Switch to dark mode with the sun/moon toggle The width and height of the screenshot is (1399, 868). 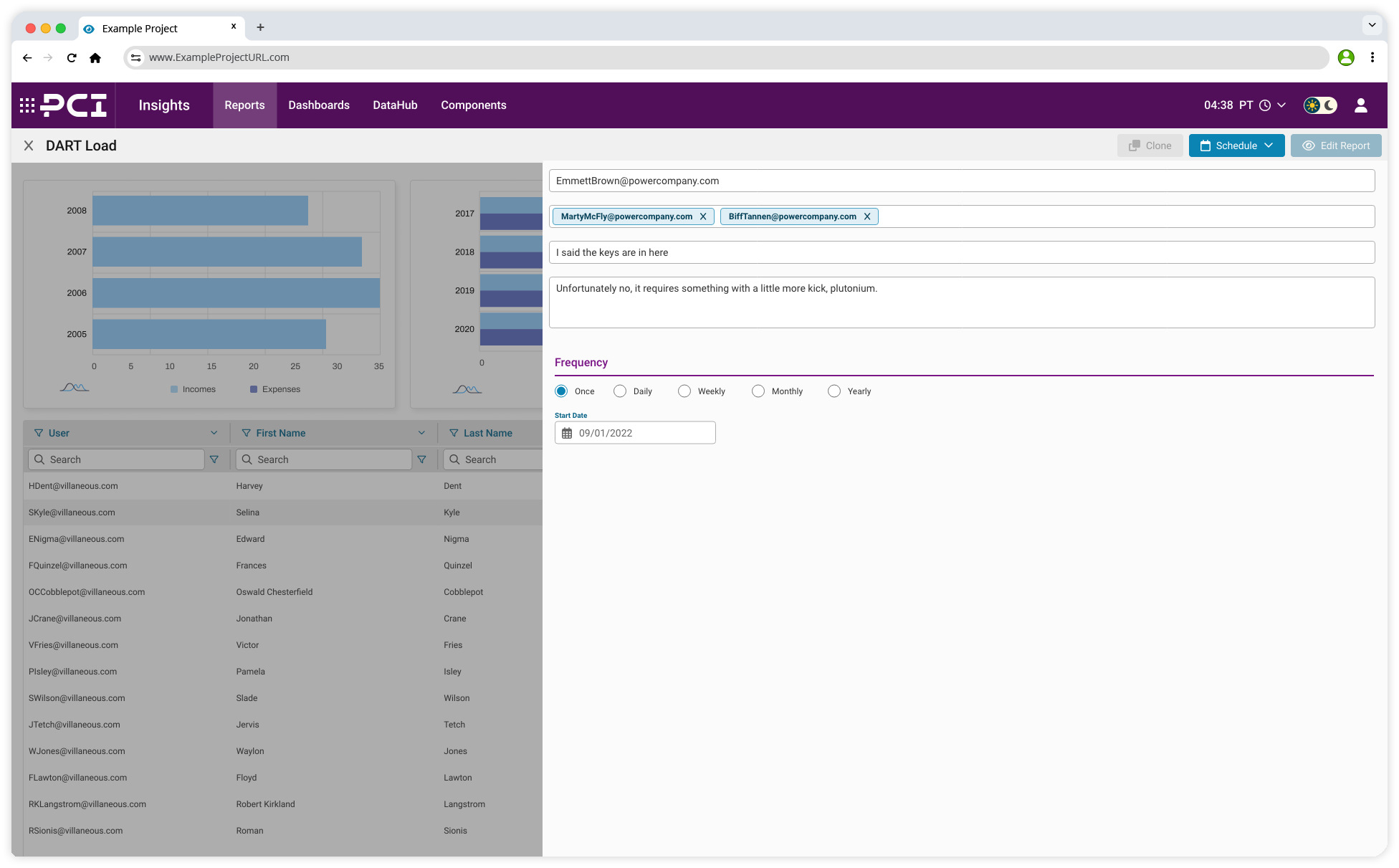[x=1319, y=105]
